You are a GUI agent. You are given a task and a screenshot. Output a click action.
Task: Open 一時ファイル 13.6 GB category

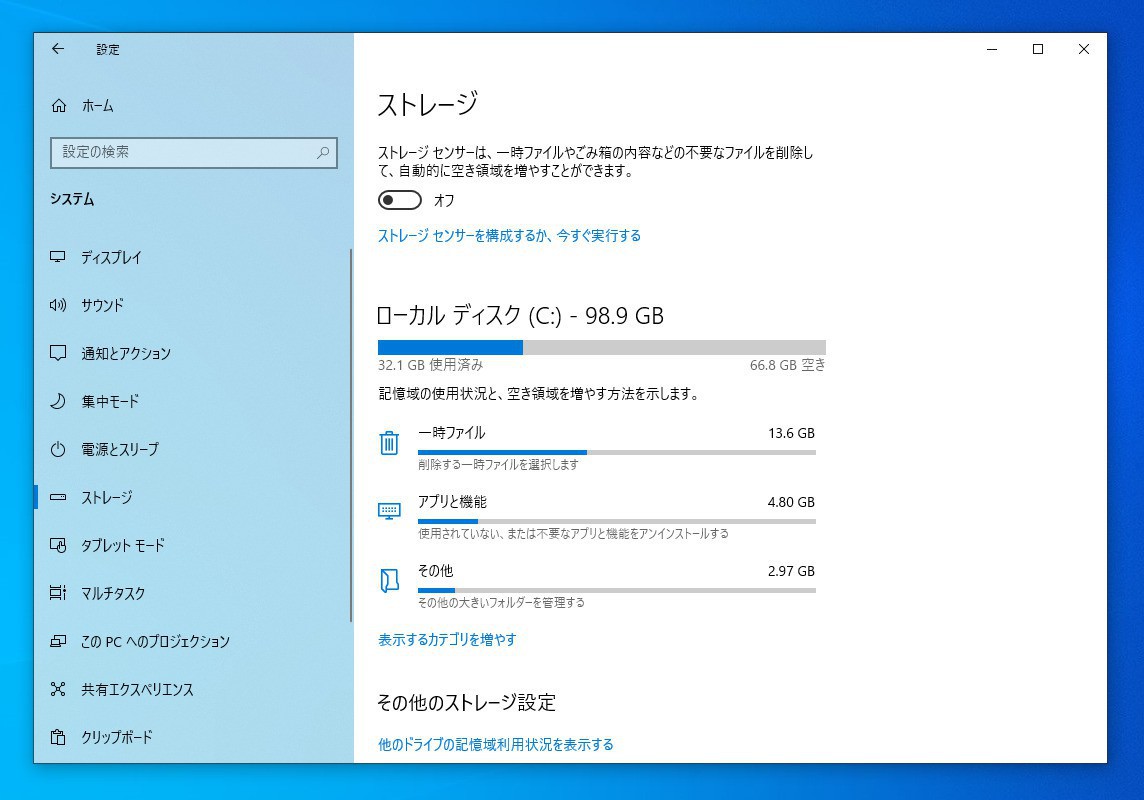[x=597, y=447]
